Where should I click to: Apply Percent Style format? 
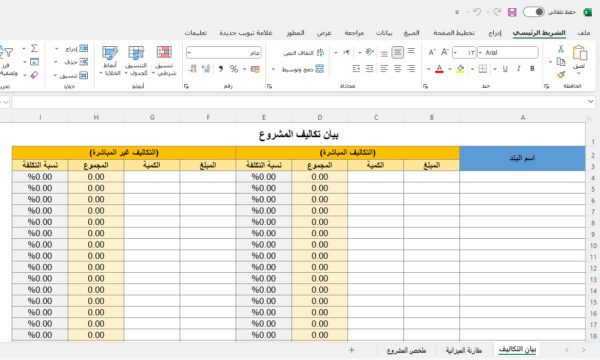point(234,69)
